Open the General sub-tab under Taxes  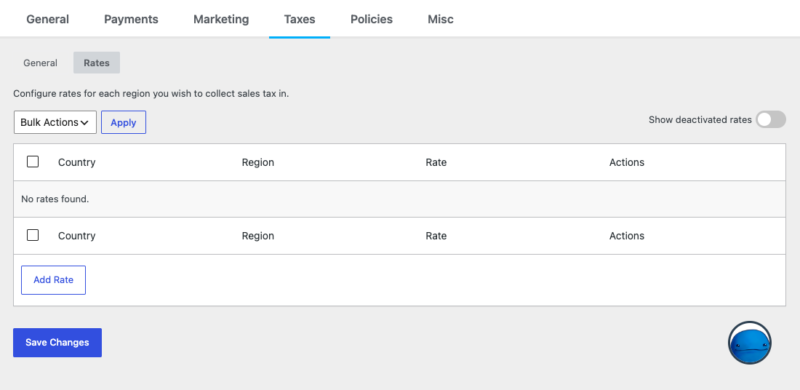point(40,63)
